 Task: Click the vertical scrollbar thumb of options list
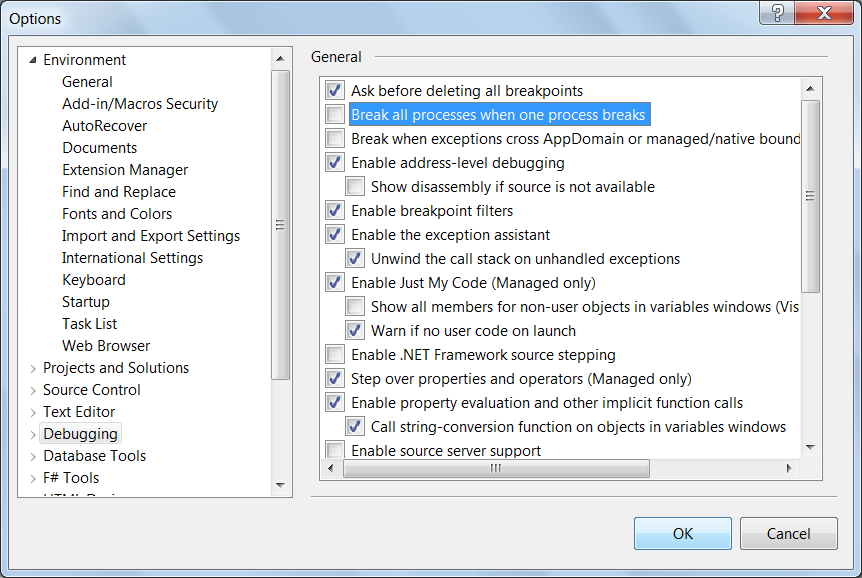click(x=810, y=195)
